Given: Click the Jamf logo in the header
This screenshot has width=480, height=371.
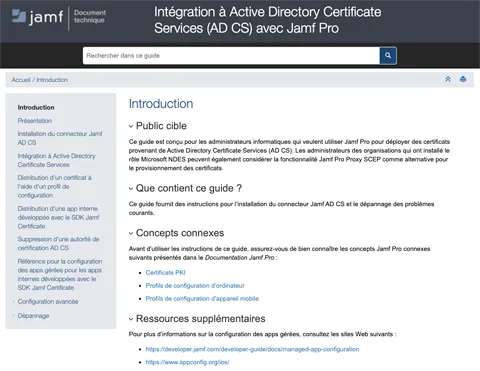Looking at the screenshot, I should (37, 17).
